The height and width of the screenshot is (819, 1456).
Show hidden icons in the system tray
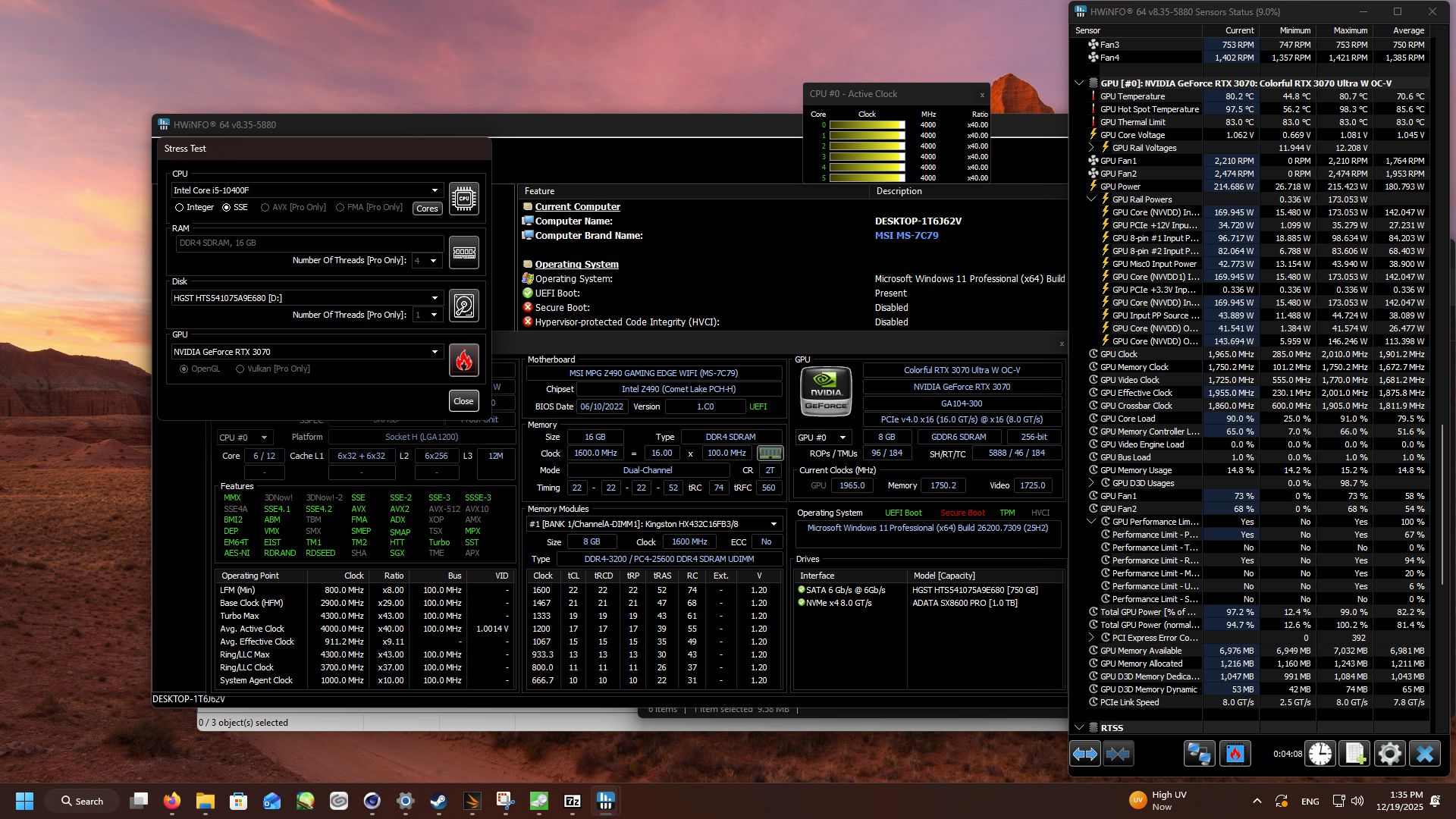coord(1257,801)
